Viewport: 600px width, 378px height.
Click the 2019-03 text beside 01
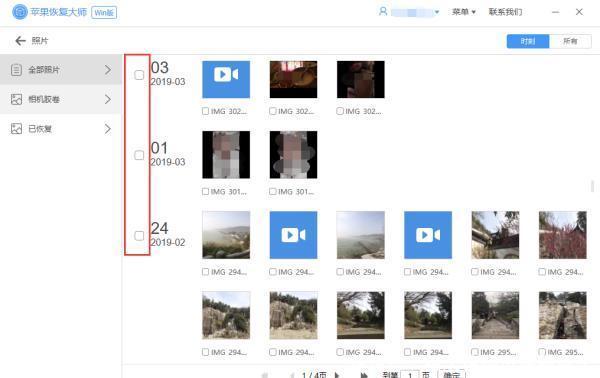pos(168,162)
